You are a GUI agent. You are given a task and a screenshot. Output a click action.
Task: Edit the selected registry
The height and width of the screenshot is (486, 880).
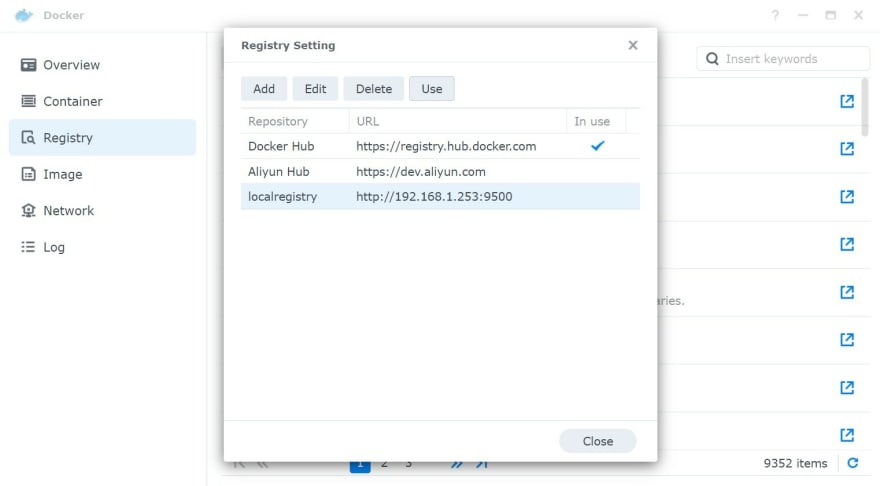(315, 89)
